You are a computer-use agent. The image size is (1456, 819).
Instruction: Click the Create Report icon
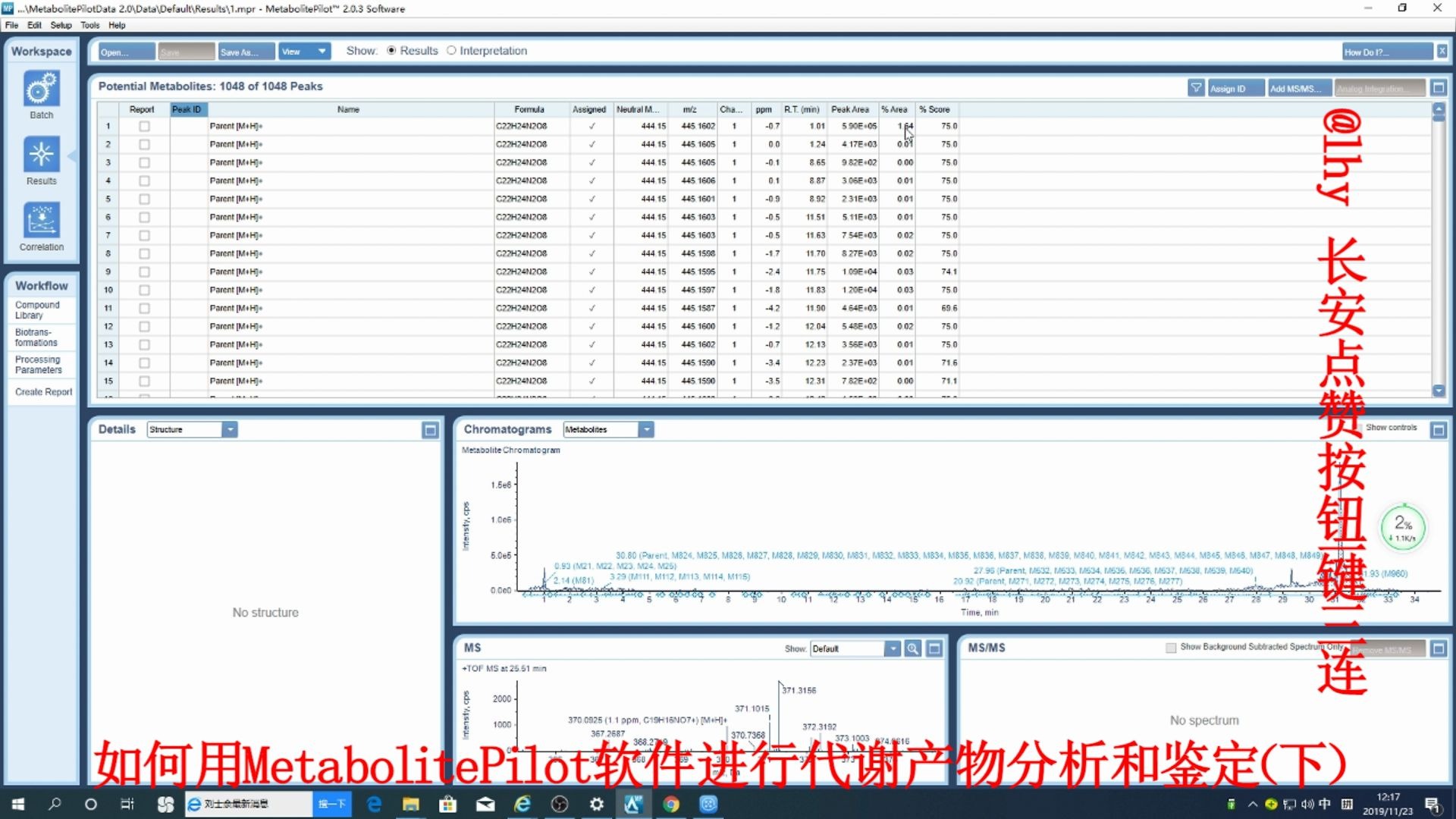[43, 391]
